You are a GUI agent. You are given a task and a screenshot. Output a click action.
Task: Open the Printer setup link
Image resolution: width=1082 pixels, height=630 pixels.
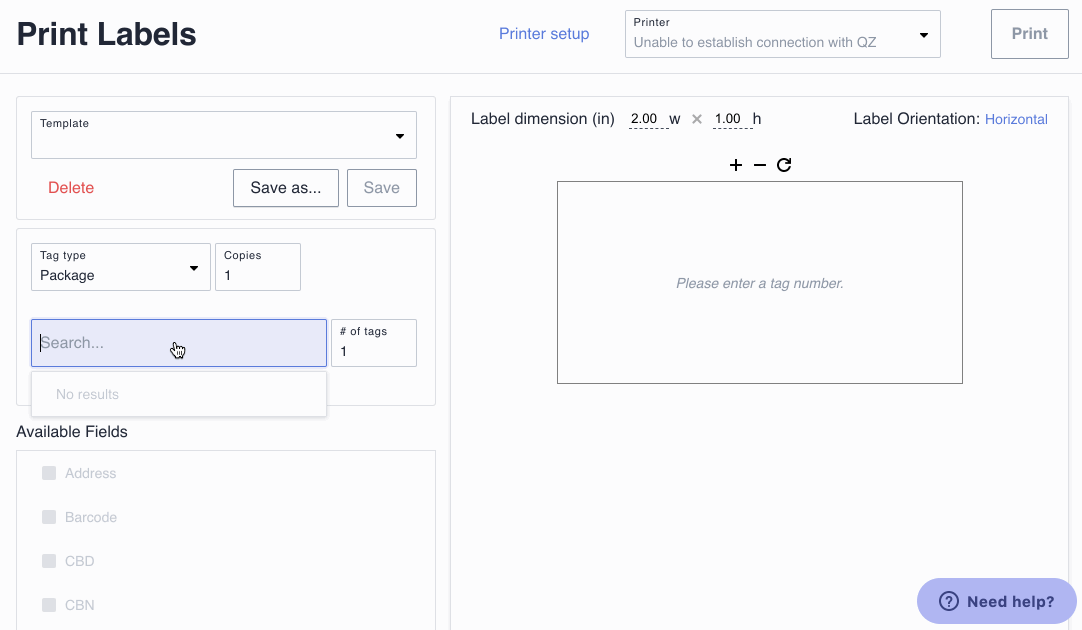(544, 34)
